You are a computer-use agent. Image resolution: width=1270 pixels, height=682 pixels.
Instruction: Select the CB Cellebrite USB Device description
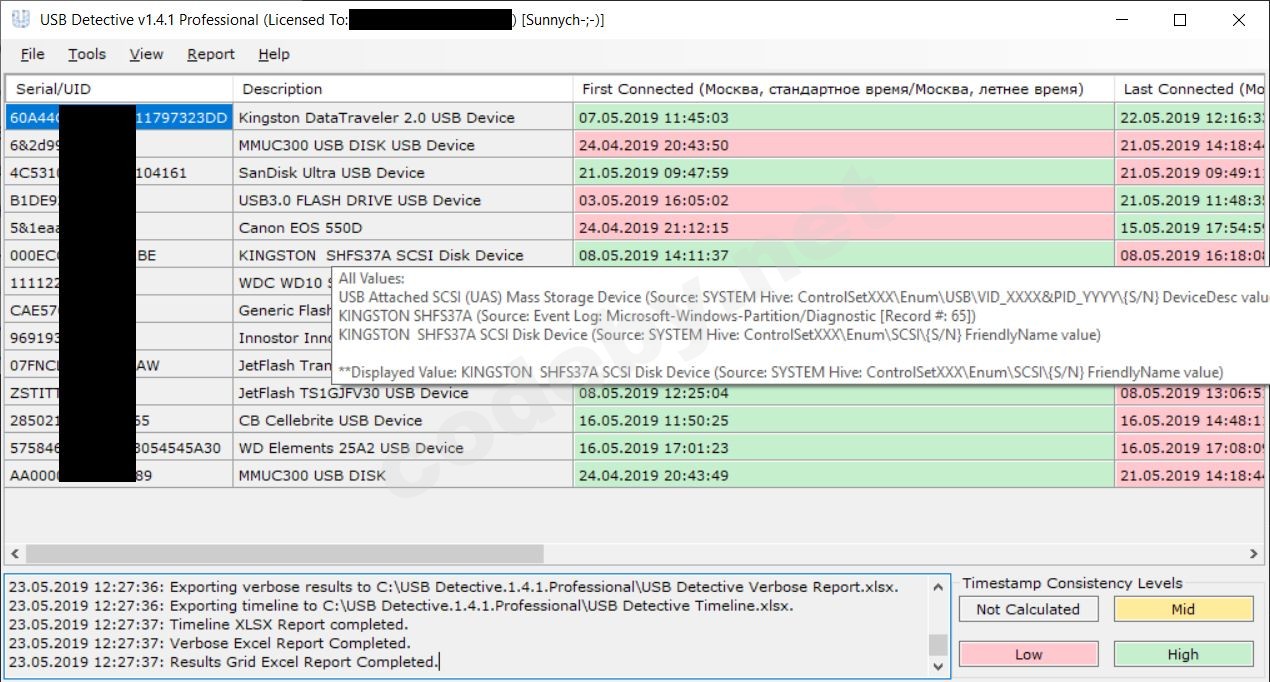point(403,420)
